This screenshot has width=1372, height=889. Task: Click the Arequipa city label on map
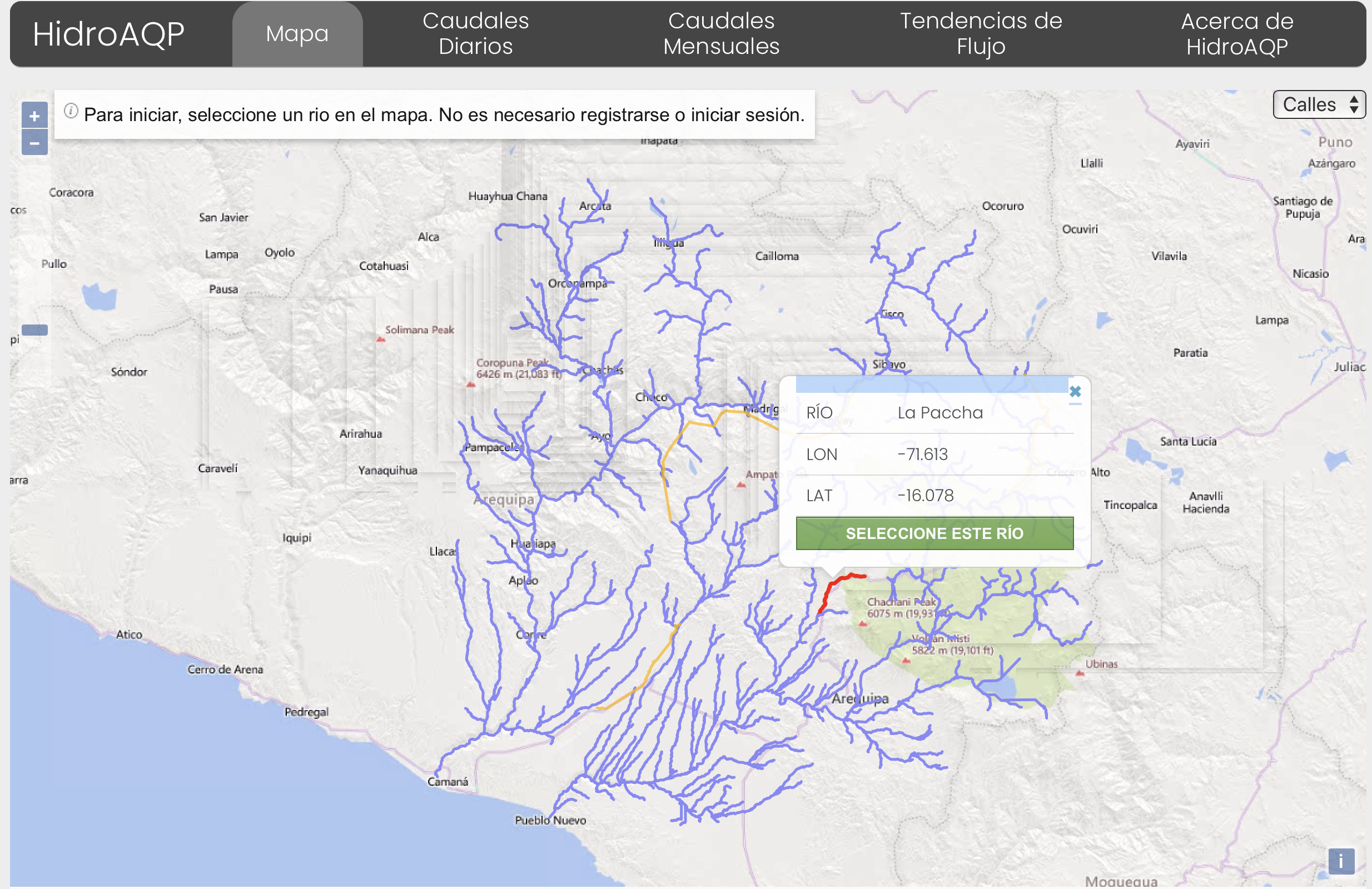[x=859, y=699]
